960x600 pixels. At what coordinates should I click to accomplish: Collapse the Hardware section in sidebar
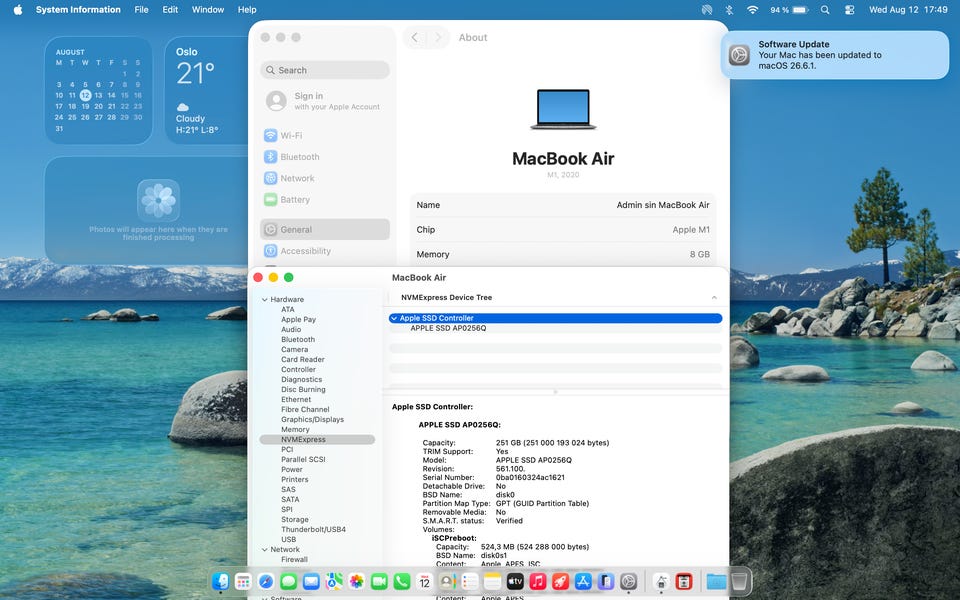pyautogui.click(x=264, y=299)
